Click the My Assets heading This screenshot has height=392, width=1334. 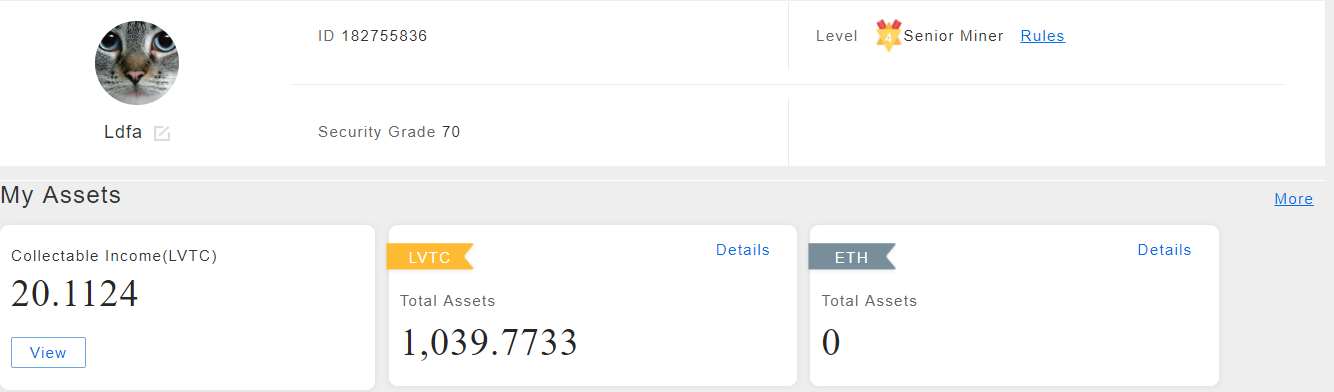coord(61,195)
